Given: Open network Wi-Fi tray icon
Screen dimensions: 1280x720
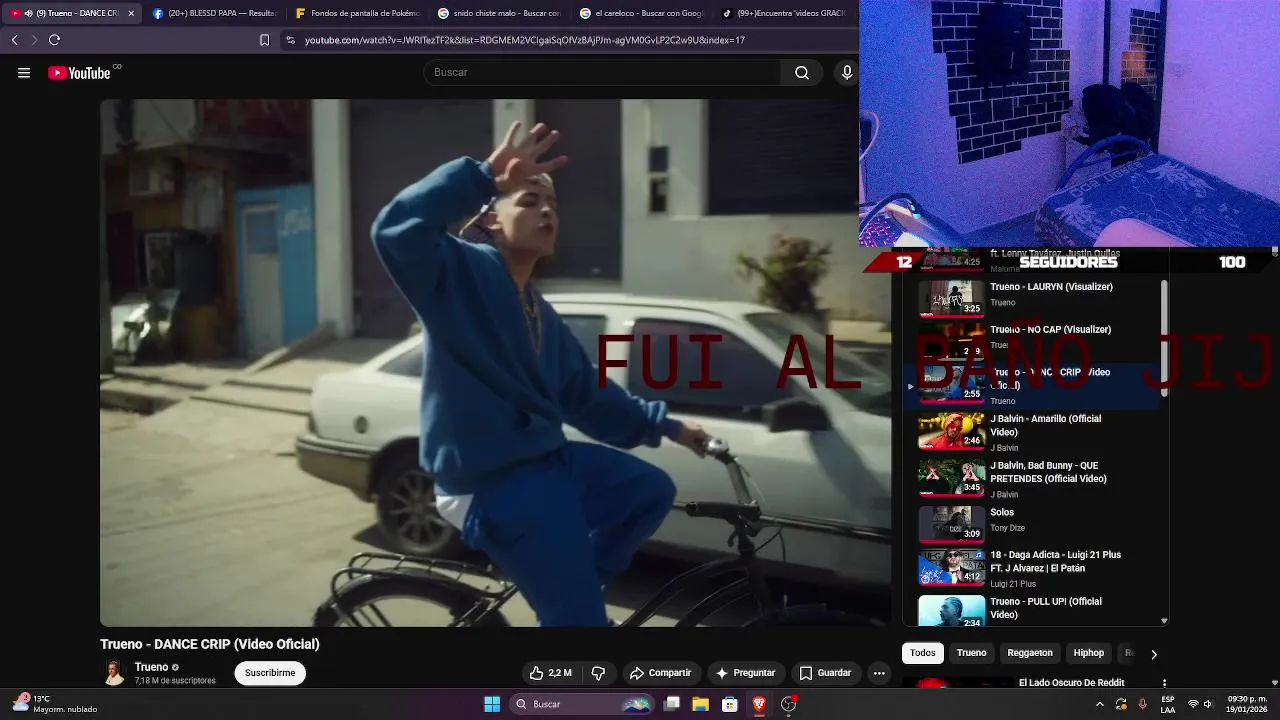Looking at the screenshot, I should 1193,704.
